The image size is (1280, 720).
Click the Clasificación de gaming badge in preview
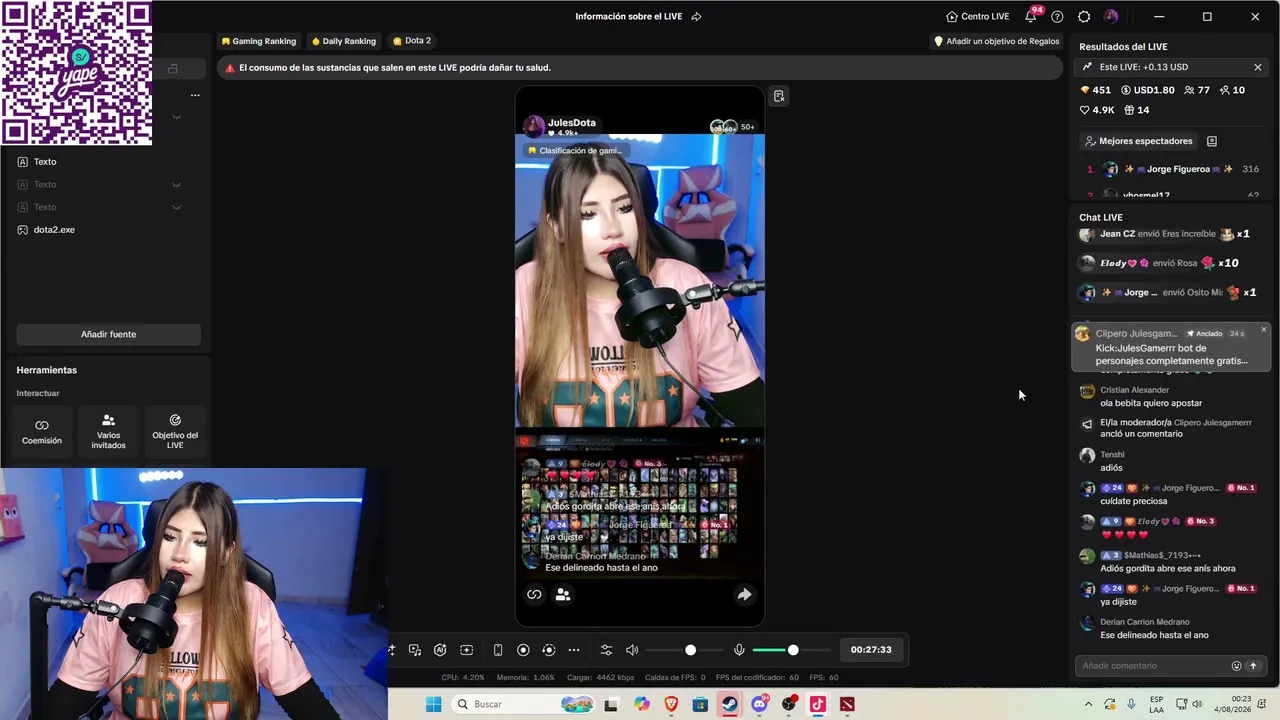point(576,151)
